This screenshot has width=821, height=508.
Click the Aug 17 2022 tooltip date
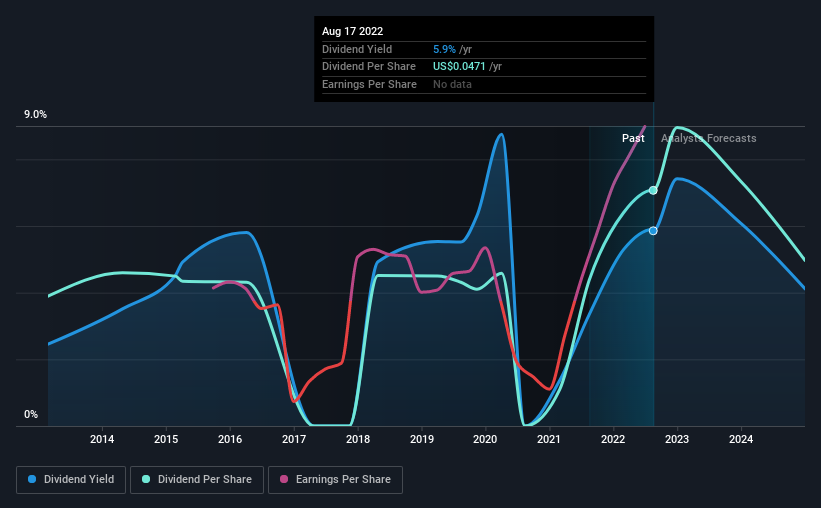pos(352,31)
